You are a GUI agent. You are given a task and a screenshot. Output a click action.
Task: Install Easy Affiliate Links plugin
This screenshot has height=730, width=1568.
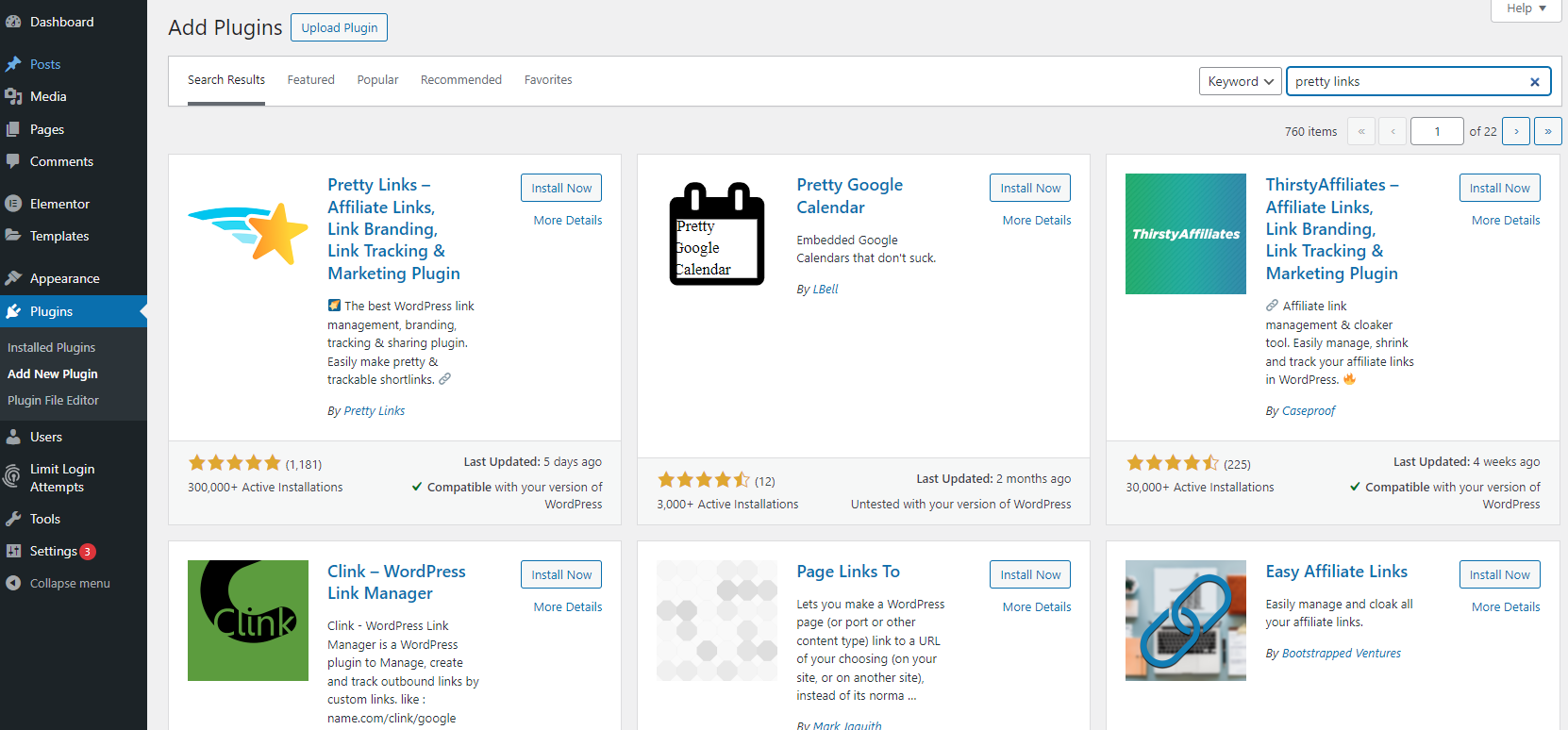1500,574
